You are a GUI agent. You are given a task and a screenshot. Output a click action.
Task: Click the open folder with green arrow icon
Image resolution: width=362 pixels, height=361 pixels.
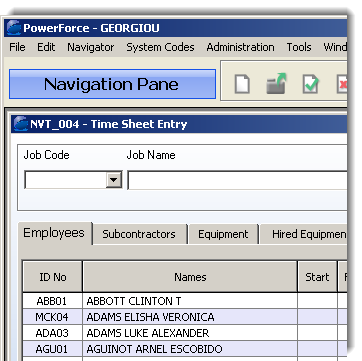pos(276,84)
